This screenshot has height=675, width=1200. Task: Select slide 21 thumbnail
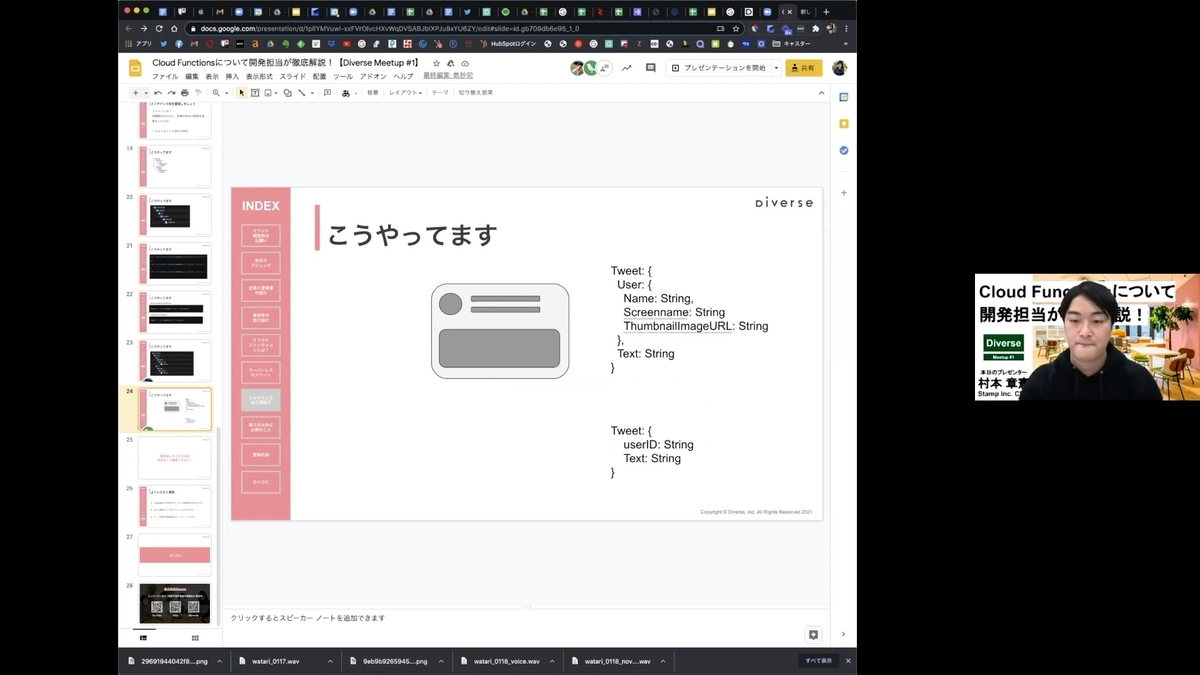pyautogui.click(x=174, y=263)
